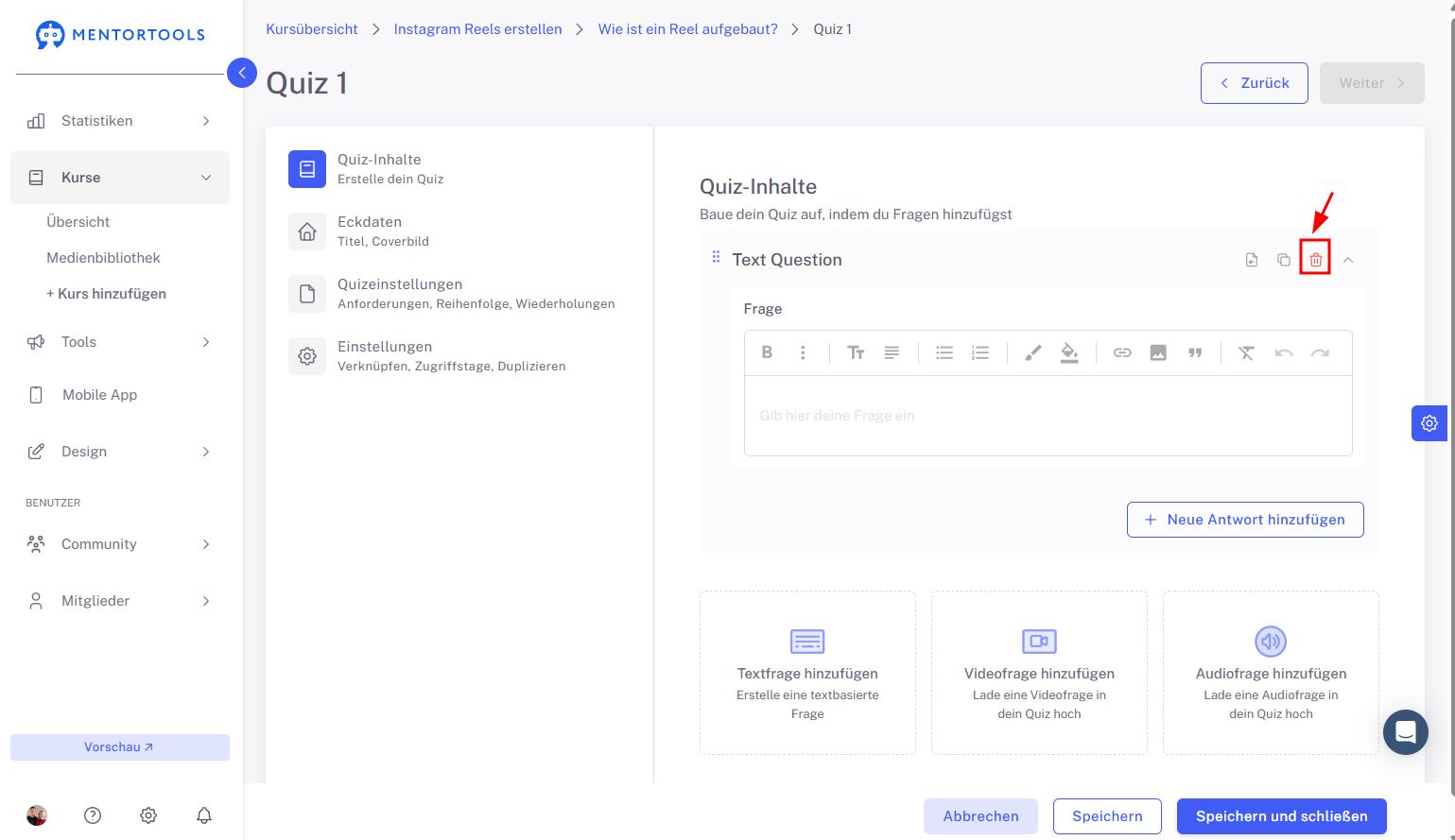Collapse the Text Question panel

(x=1348, y=260)
